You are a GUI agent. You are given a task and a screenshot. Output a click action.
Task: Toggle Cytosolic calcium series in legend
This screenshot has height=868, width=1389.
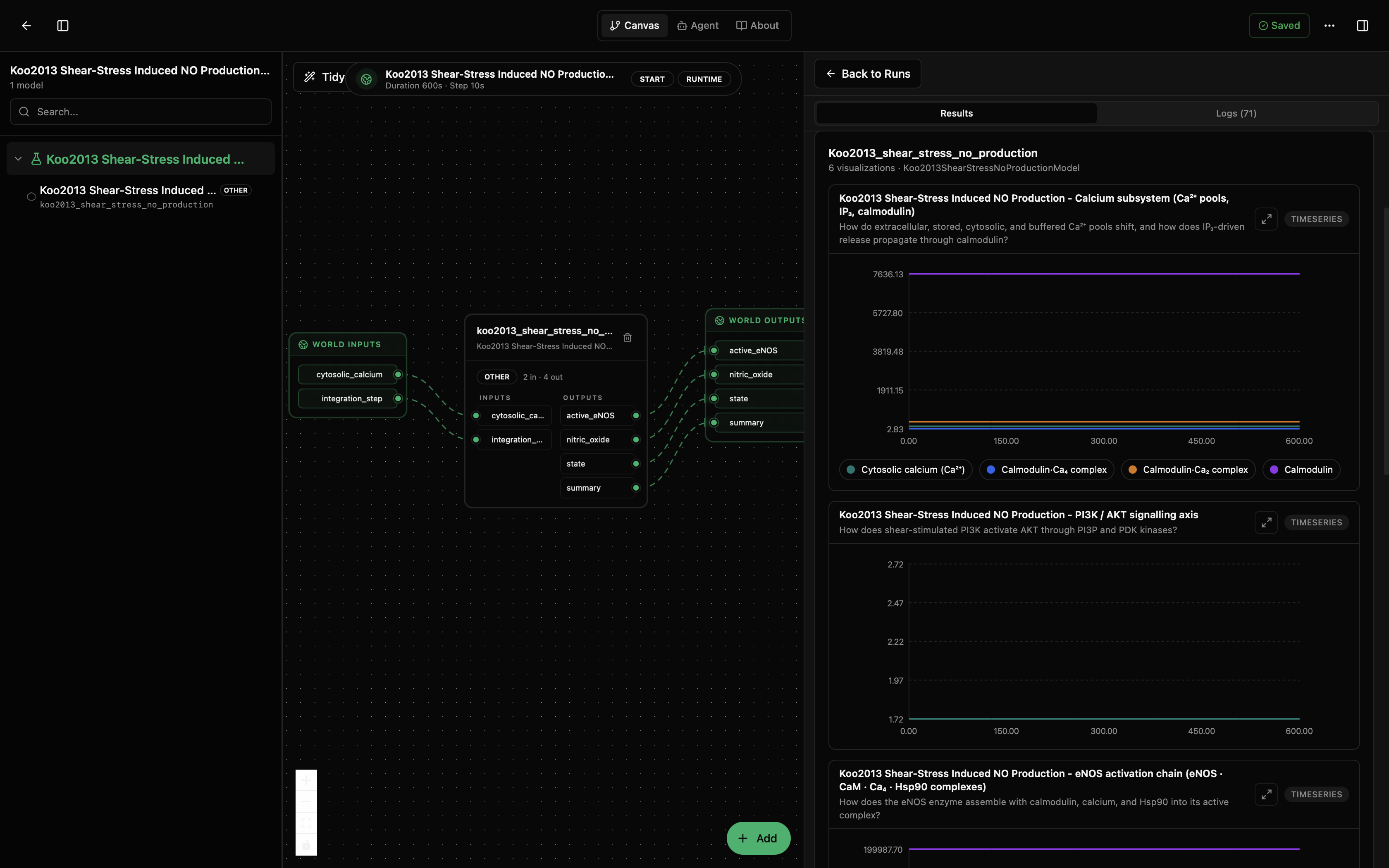[906, 470]
